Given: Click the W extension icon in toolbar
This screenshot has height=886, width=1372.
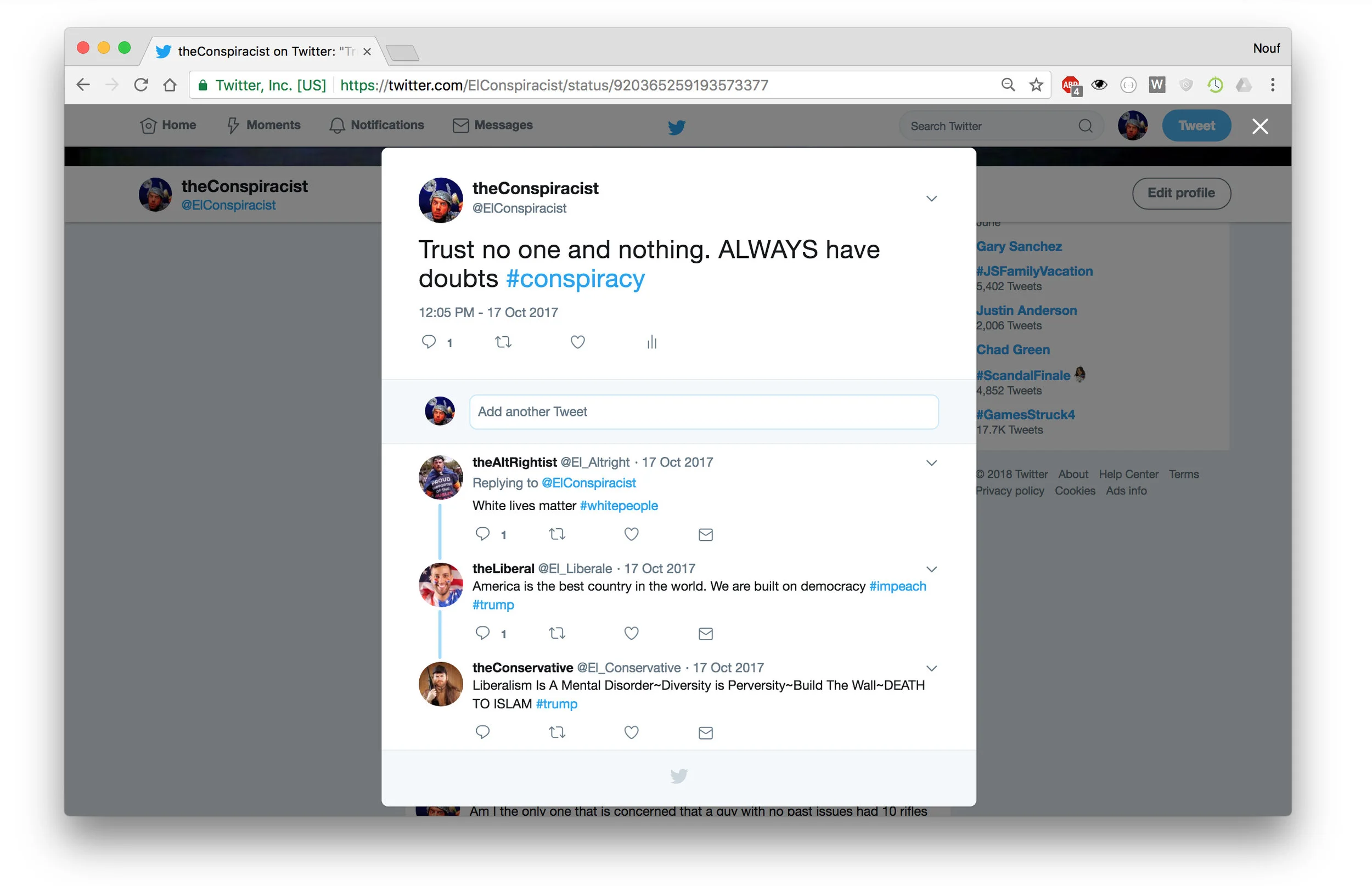Looking at the screenshot, I should click(1157, 84).
